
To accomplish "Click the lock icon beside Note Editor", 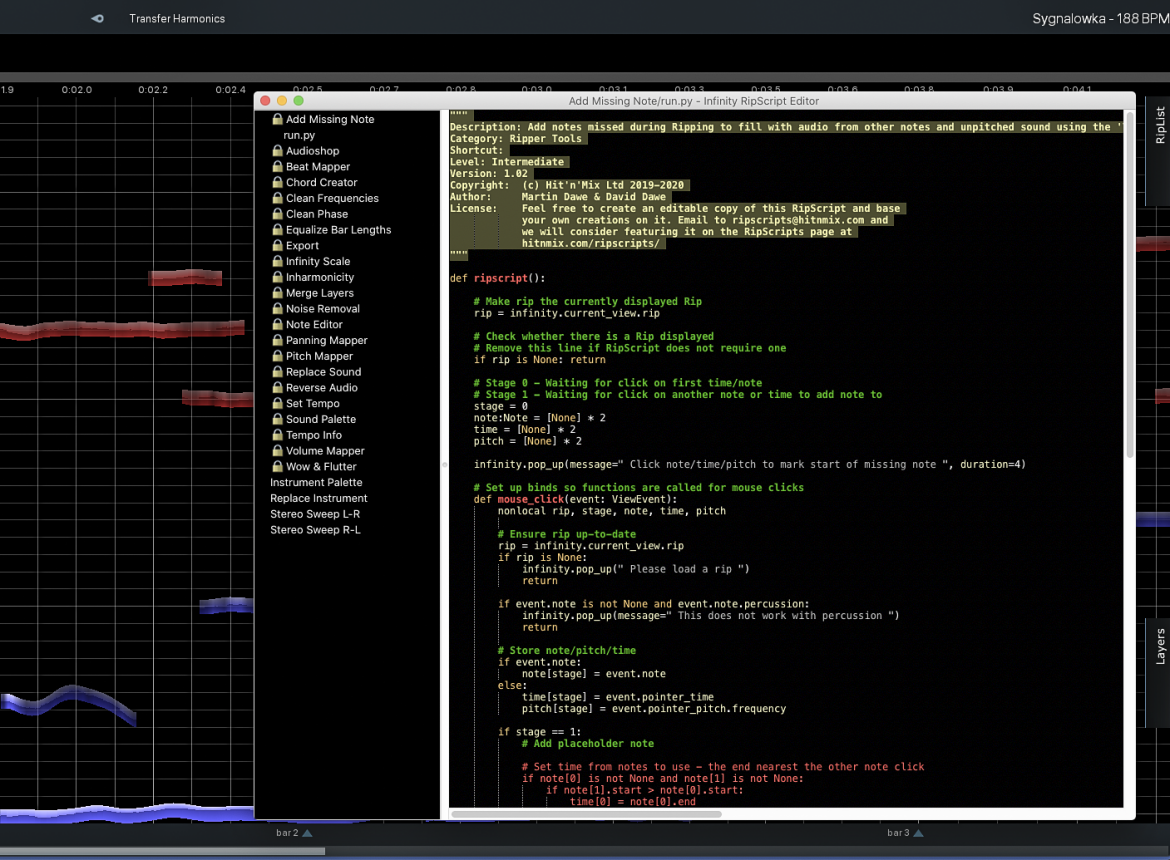I will (x=277, y=324).
